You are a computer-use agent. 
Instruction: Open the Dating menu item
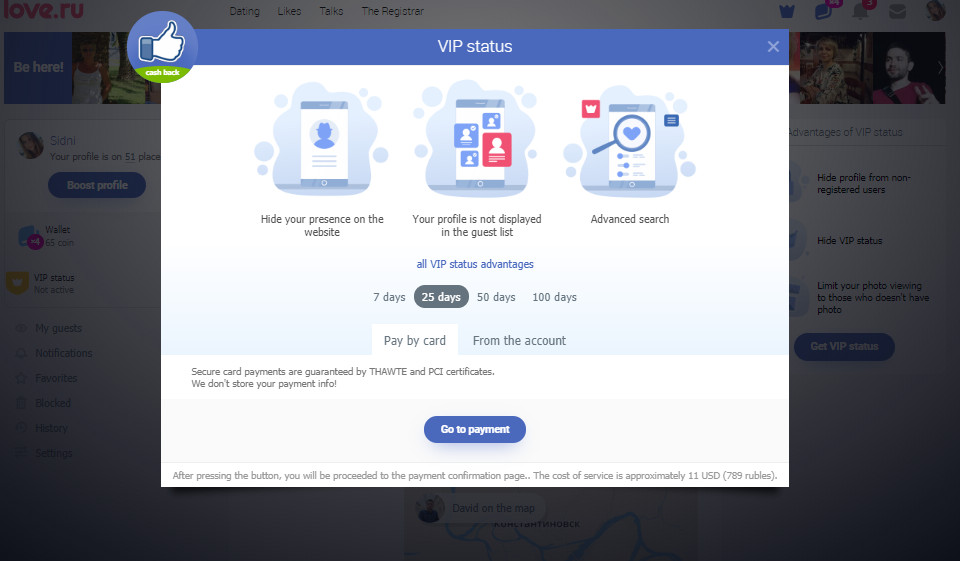(x=244, y=12)
